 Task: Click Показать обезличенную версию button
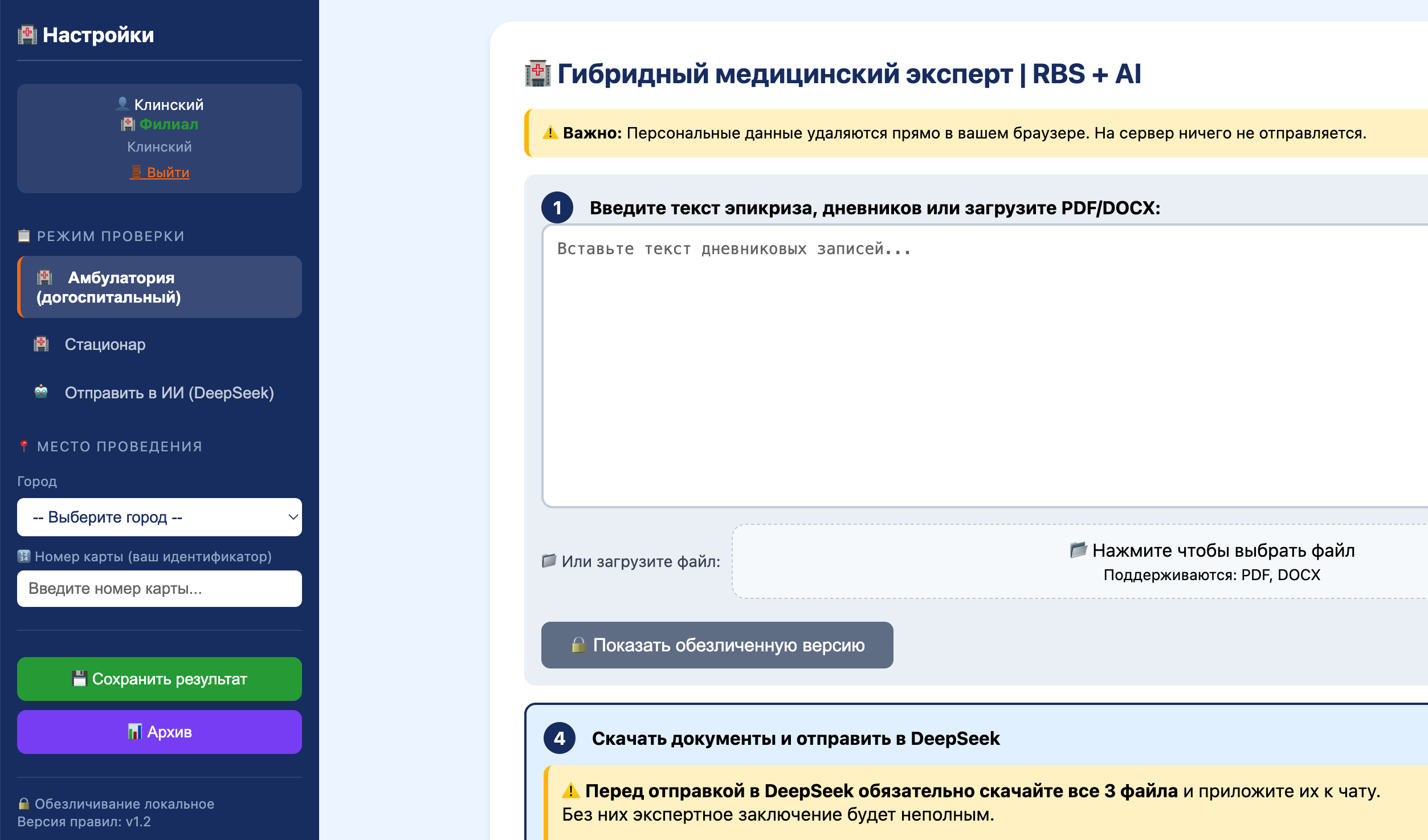[717, 645]
